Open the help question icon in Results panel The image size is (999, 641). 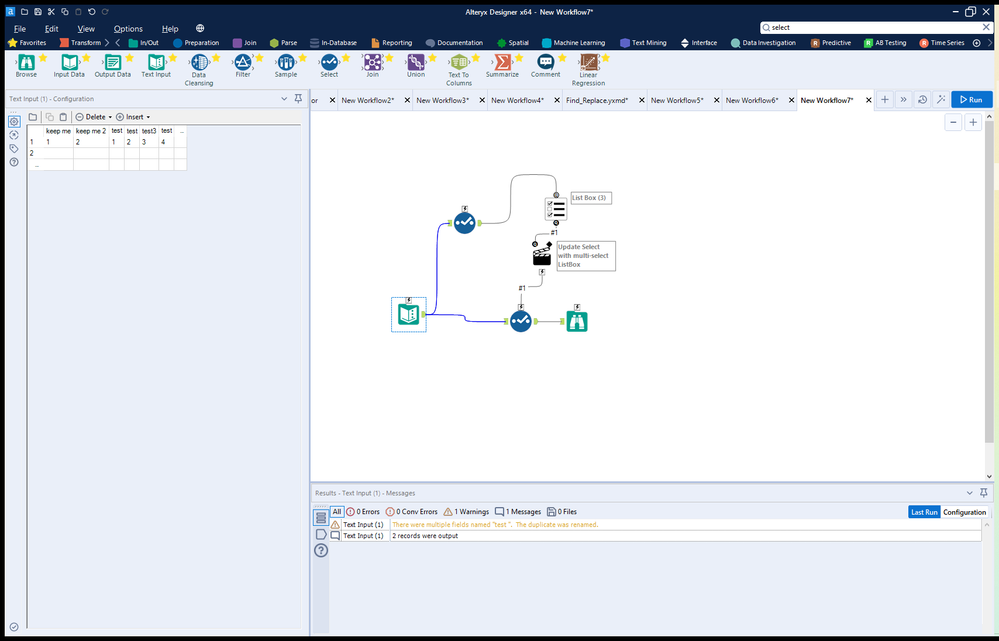pos(321,550)
